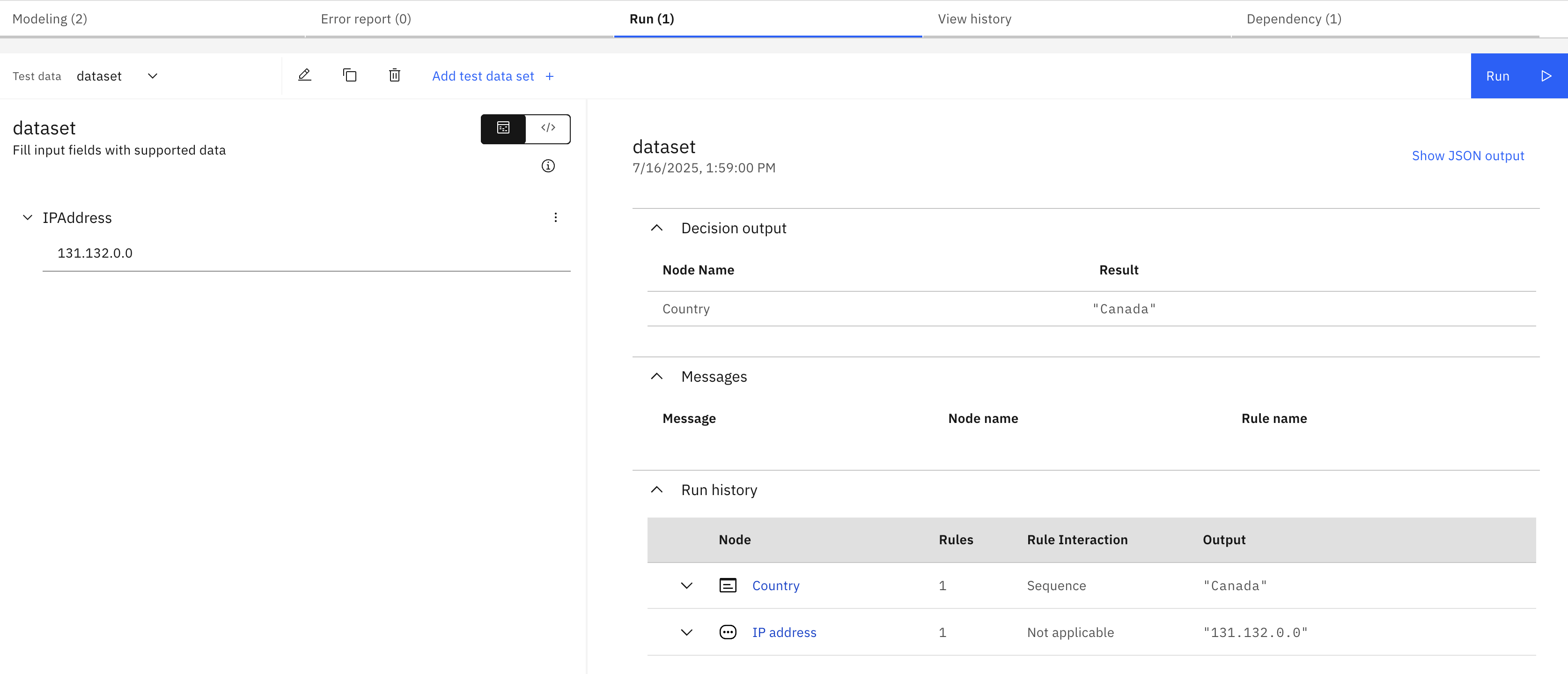Select the Run (1) tab
Viewport: 1568px width, 674px height.
[768, 19]
